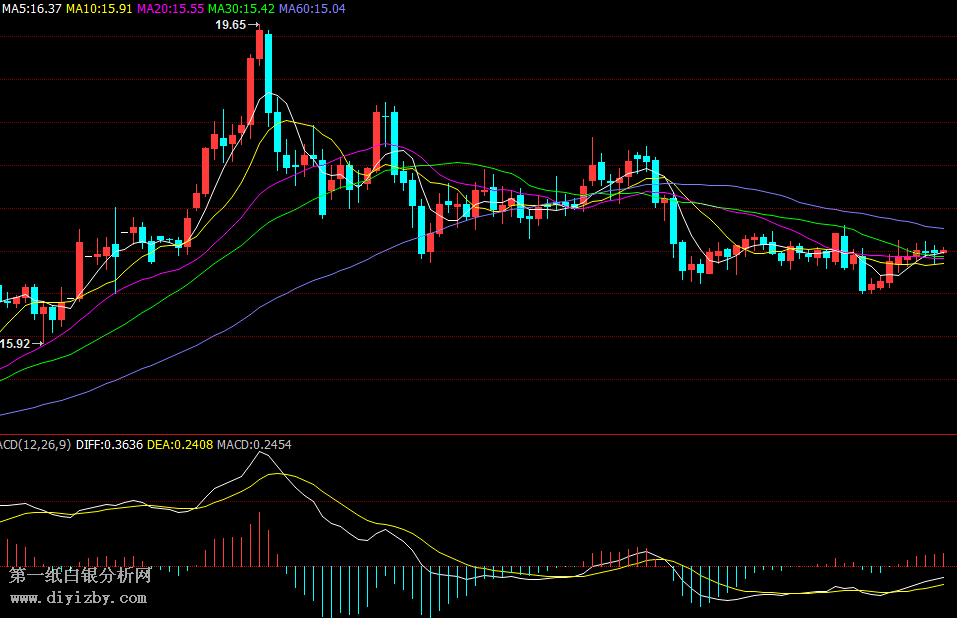
Task: Click the MA60:15.04 moving average label
Action: pyautogui.click(x=312, y=8)
